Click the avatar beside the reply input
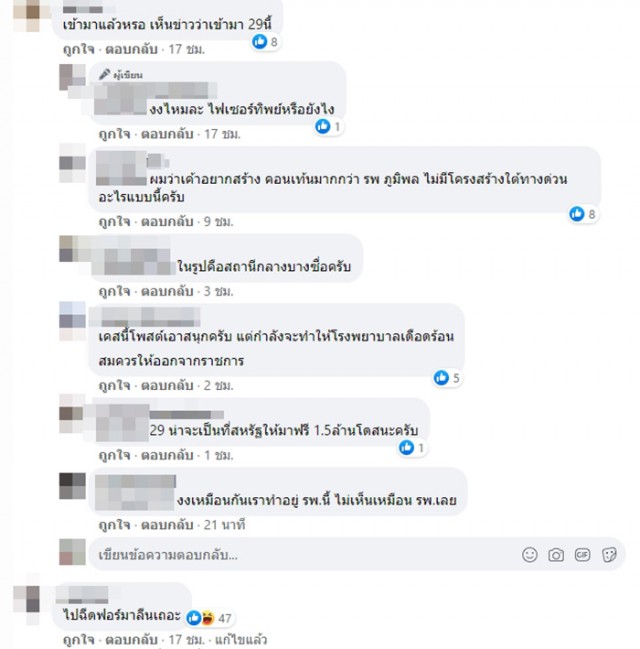The height and width of the screenshot is (649, 640). pyautogui.click(x=72, y=552)
